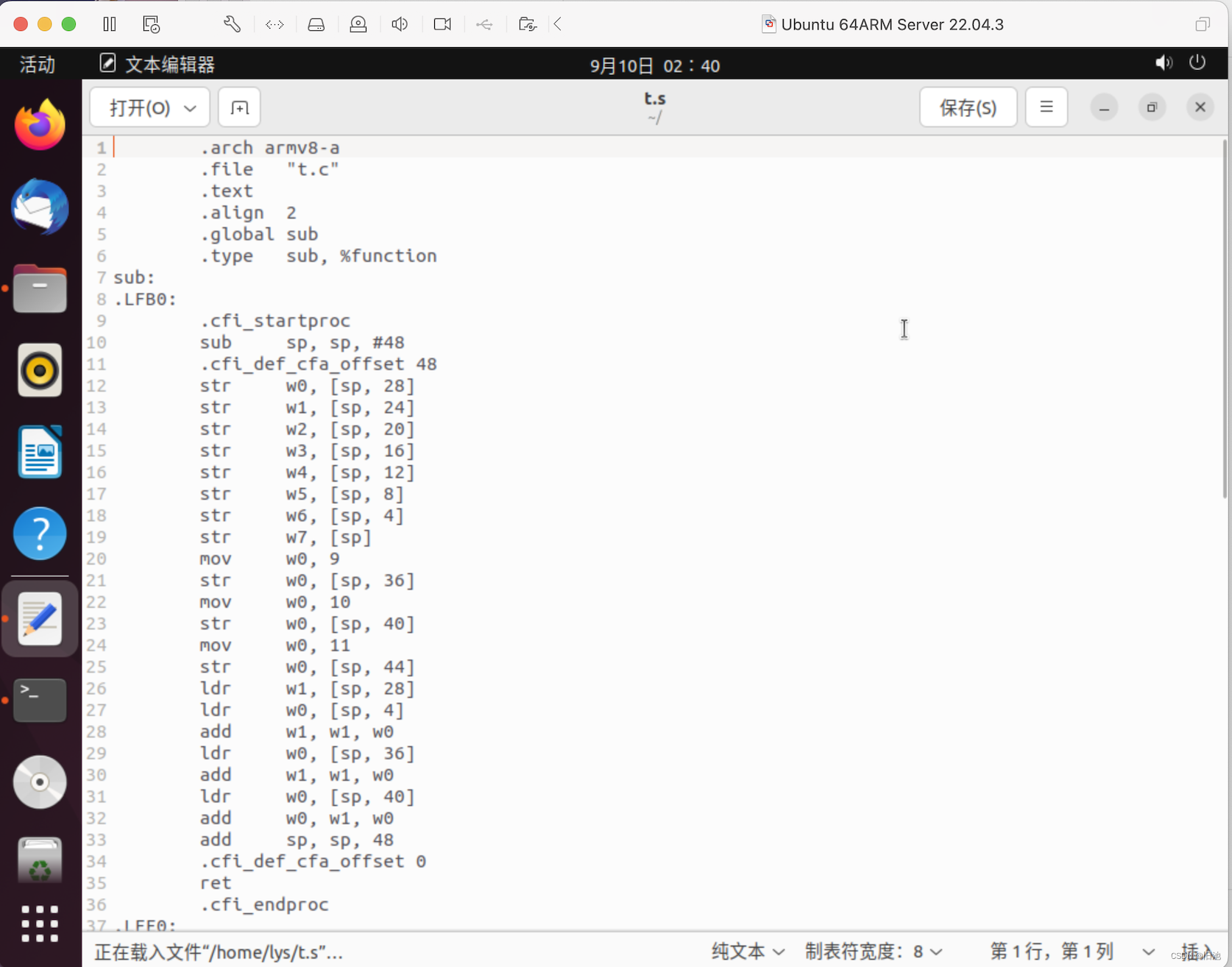Open Terminal from the dock
The height and width of the screenshot is (967, 1232).
pos(40,700)
